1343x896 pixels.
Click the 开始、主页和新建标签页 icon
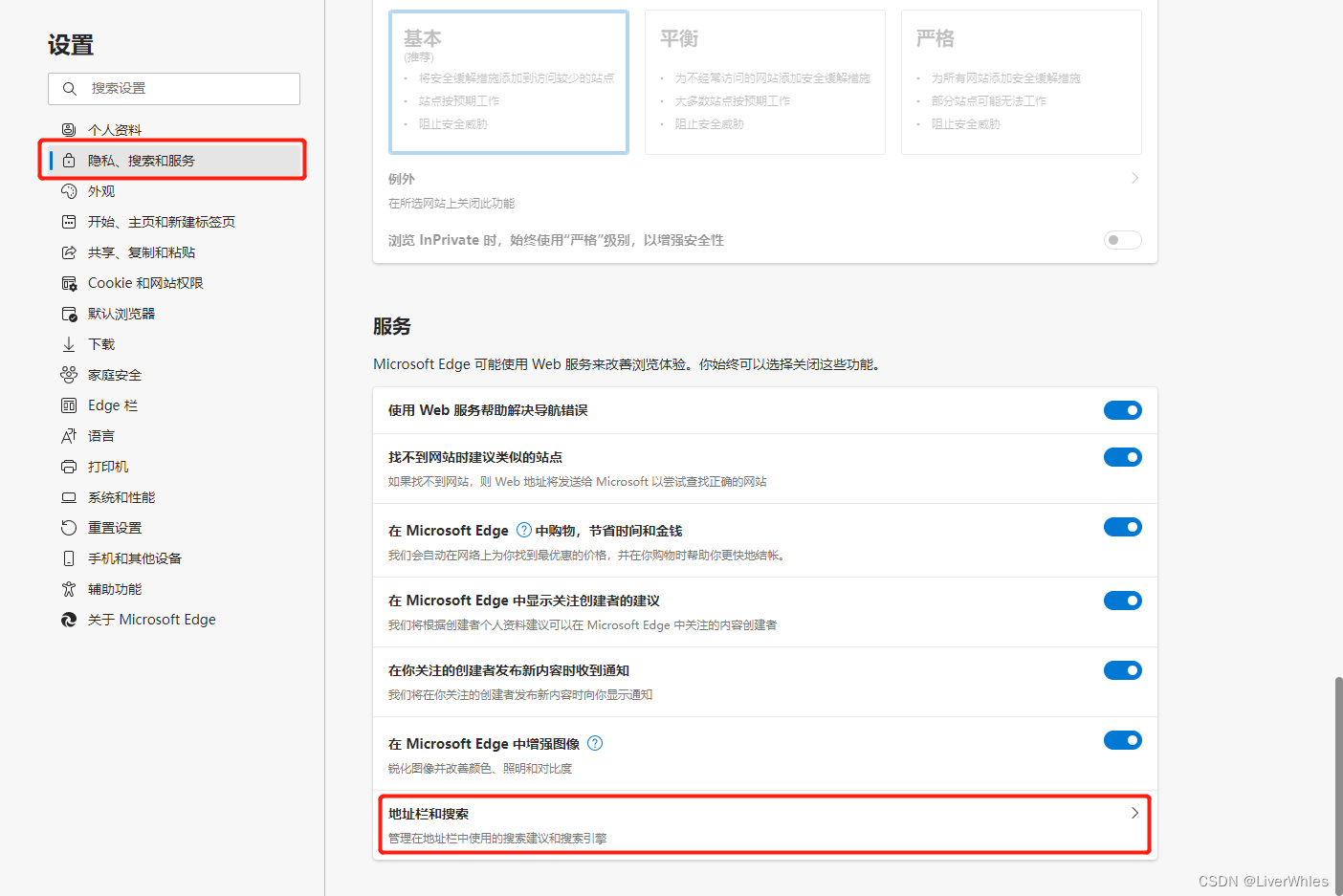[69, 222]
